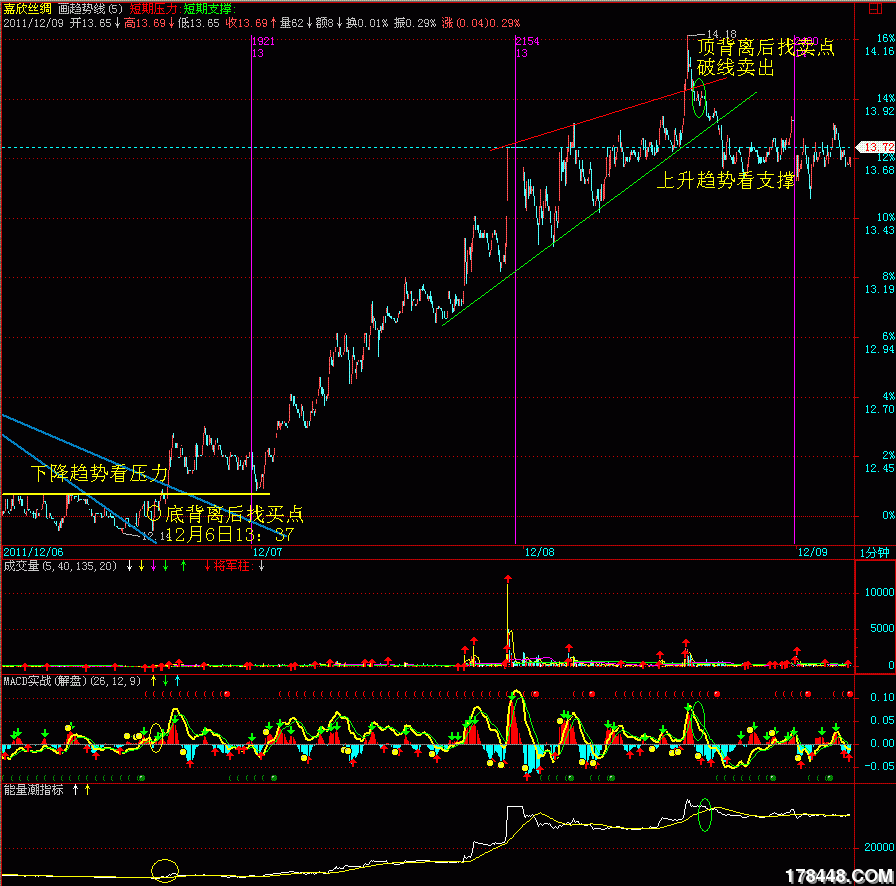
Task: Click the 13.72 current price marker
Action: (877, 147)
